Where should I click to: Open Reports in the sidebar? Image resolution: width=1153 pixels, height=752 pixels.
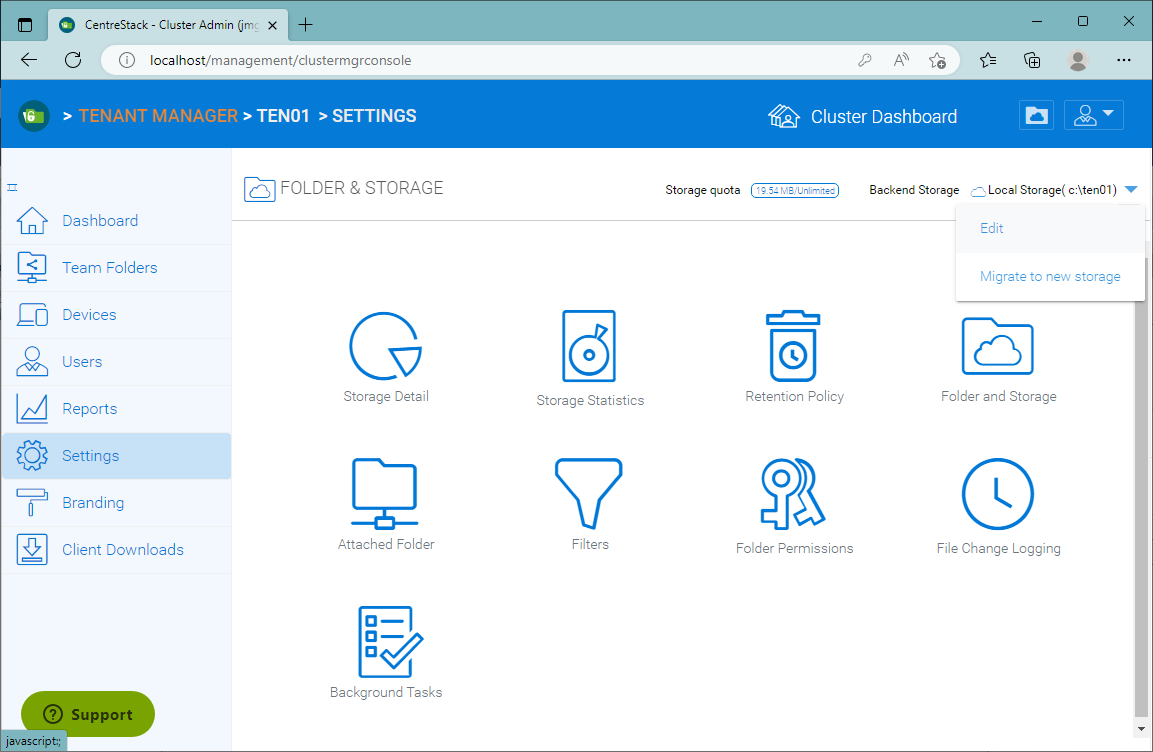click(90, 409)
